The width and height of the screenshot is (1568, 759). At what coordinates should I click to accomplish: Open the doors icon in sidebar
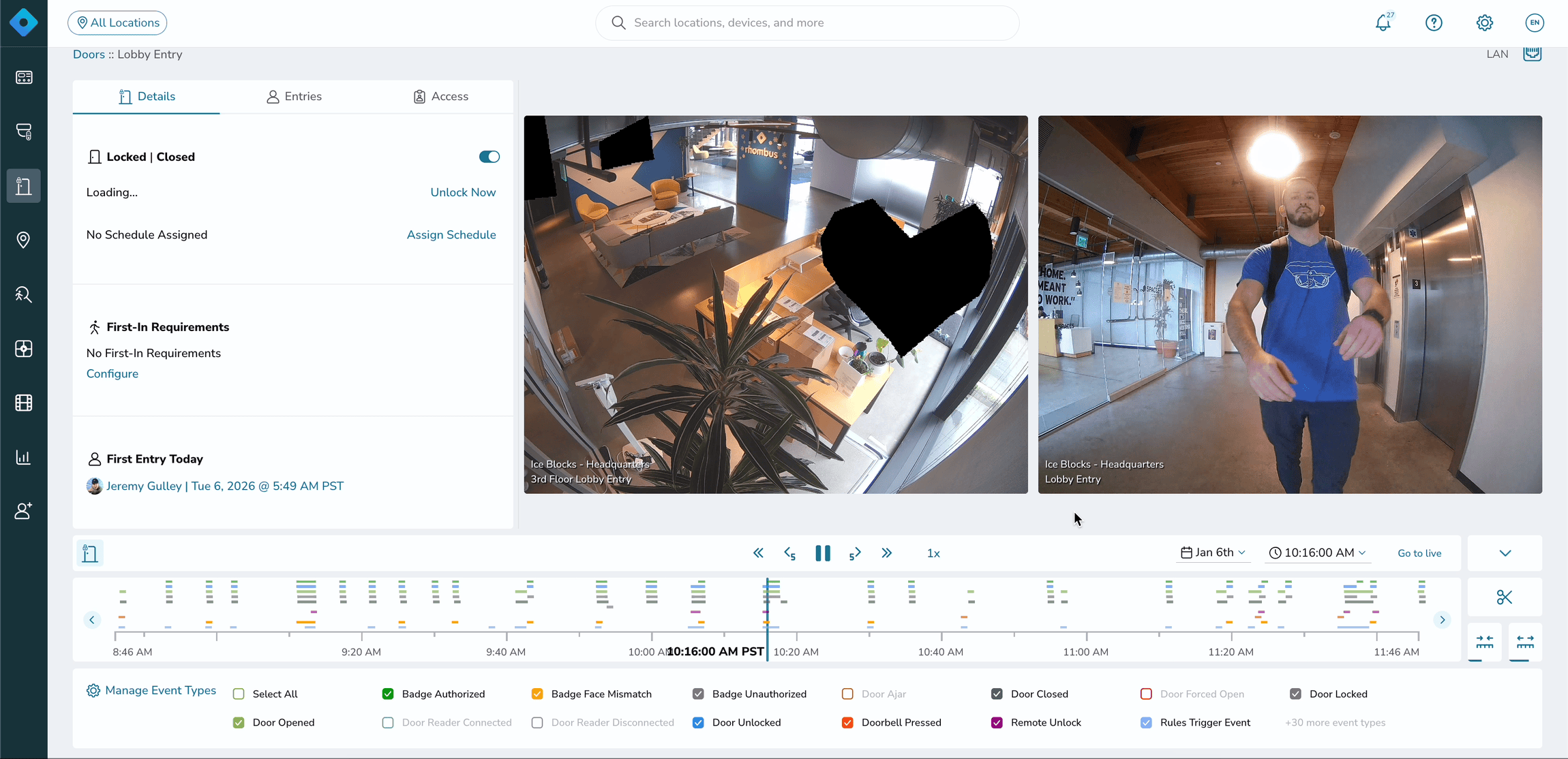pos(24,186)
